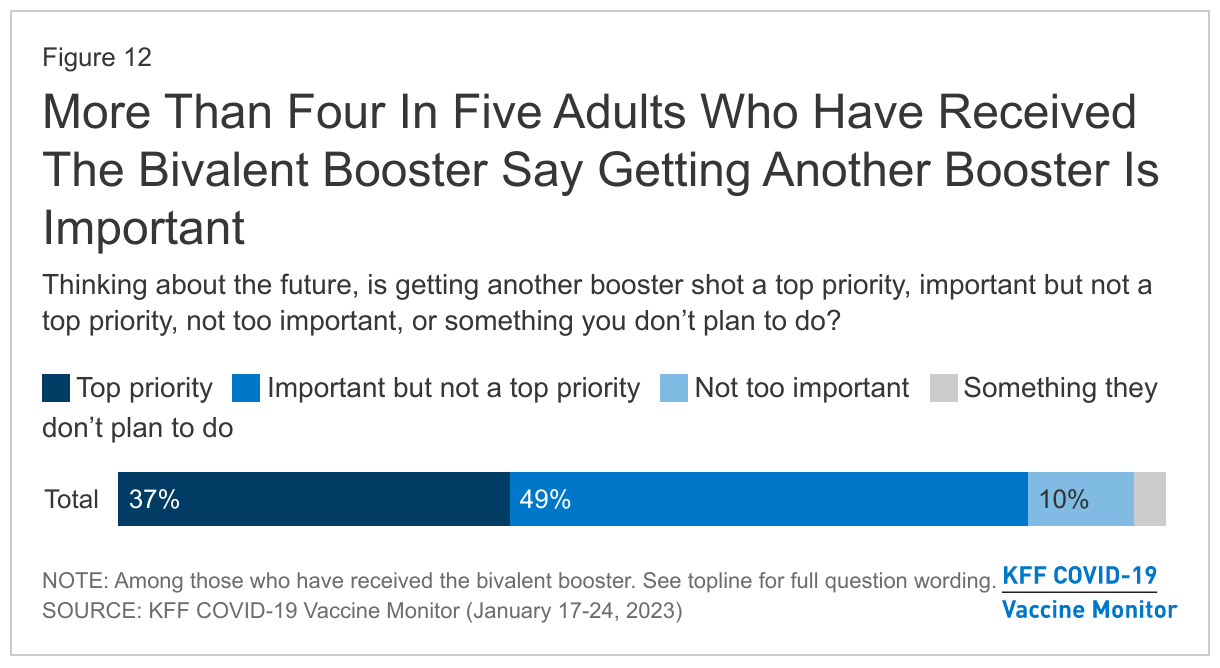Viewport: 1220px width, 668px height.
Task: Click the Total row label
Action: pyautogui.click(x=71, y=499)
